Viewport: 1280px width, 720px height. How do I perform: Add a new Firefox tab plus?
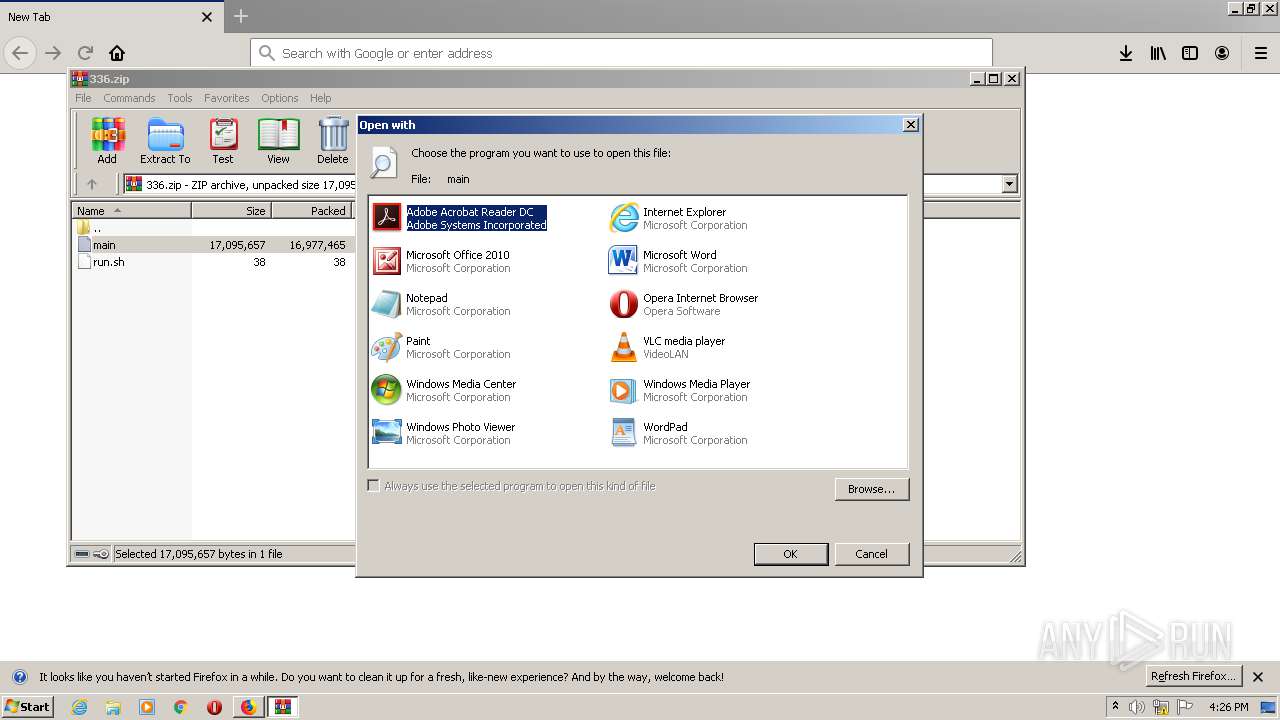pyautogui.click(x=241, y=16)
